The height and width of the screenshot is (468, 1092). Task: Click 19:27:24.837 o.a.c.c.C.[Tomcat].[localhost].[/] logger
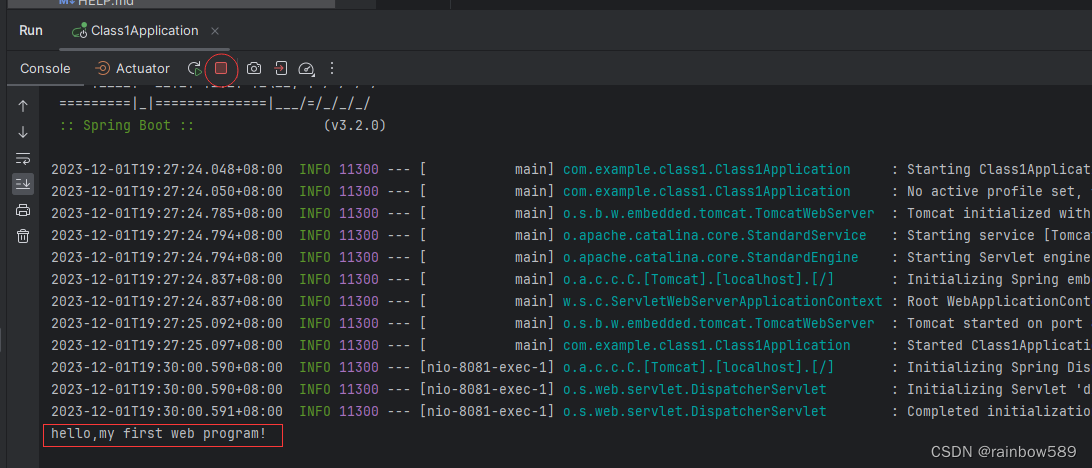699,280
